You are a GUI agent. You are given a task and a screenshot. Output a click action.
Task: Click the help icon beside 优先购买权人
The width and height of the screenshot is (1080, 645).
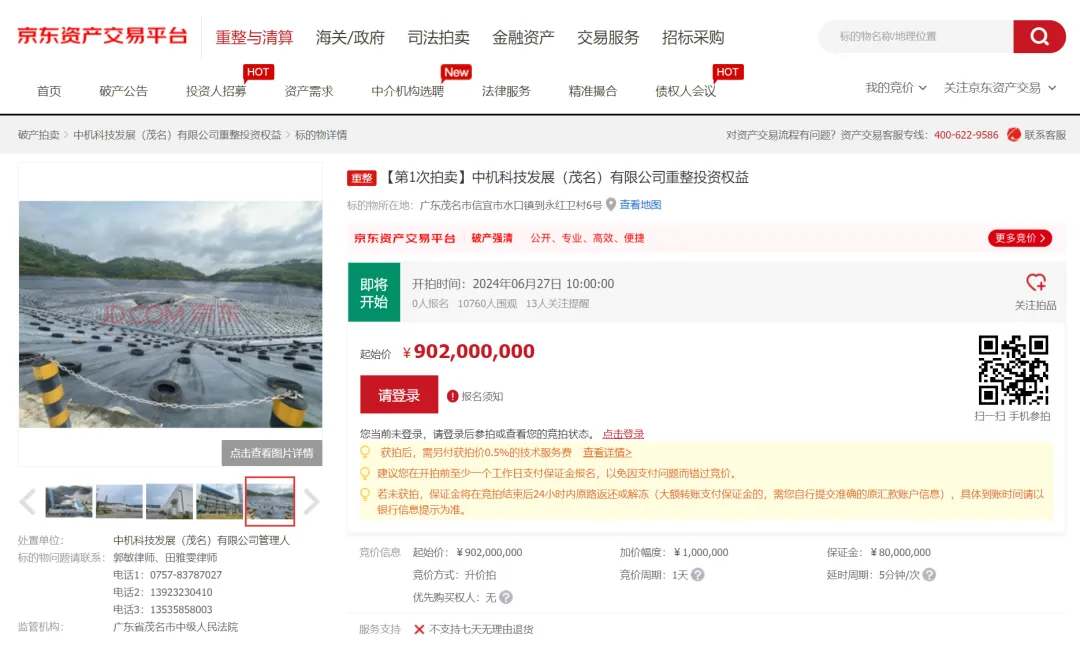point(506,597)
